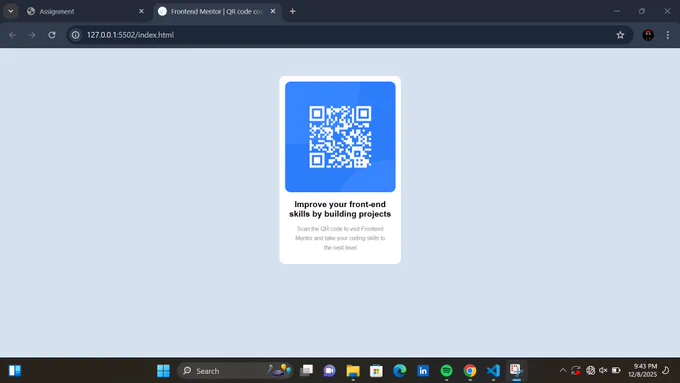Open Visual Studio Code from the taskbar
The image size is (680, 383).
click(493, 370)
